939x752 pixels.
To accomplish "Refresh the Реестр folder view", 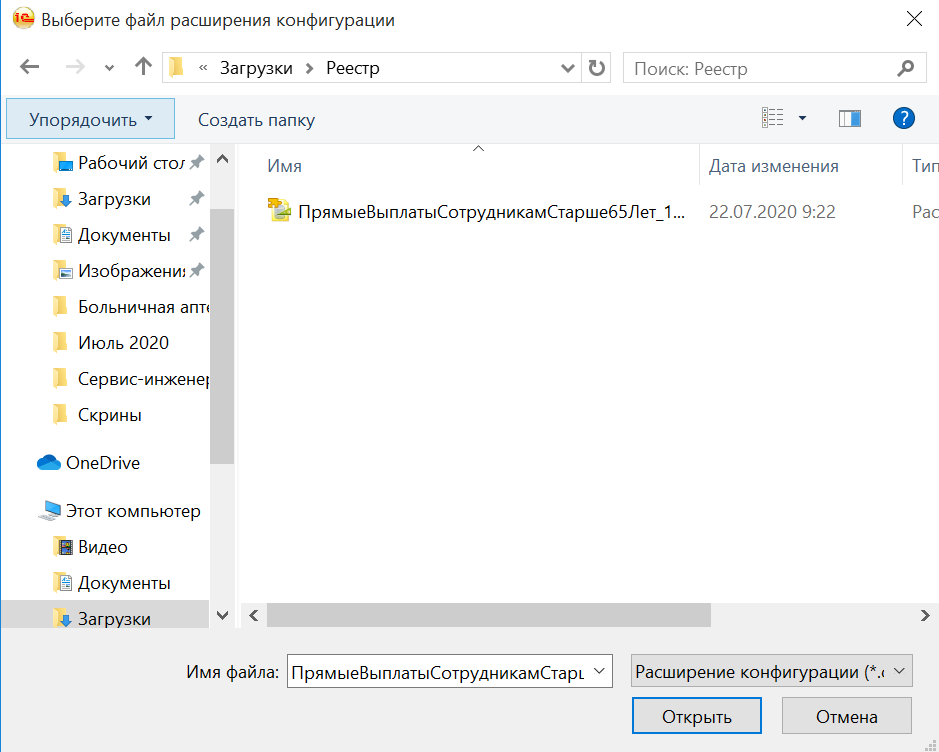I will pos(597,68).
